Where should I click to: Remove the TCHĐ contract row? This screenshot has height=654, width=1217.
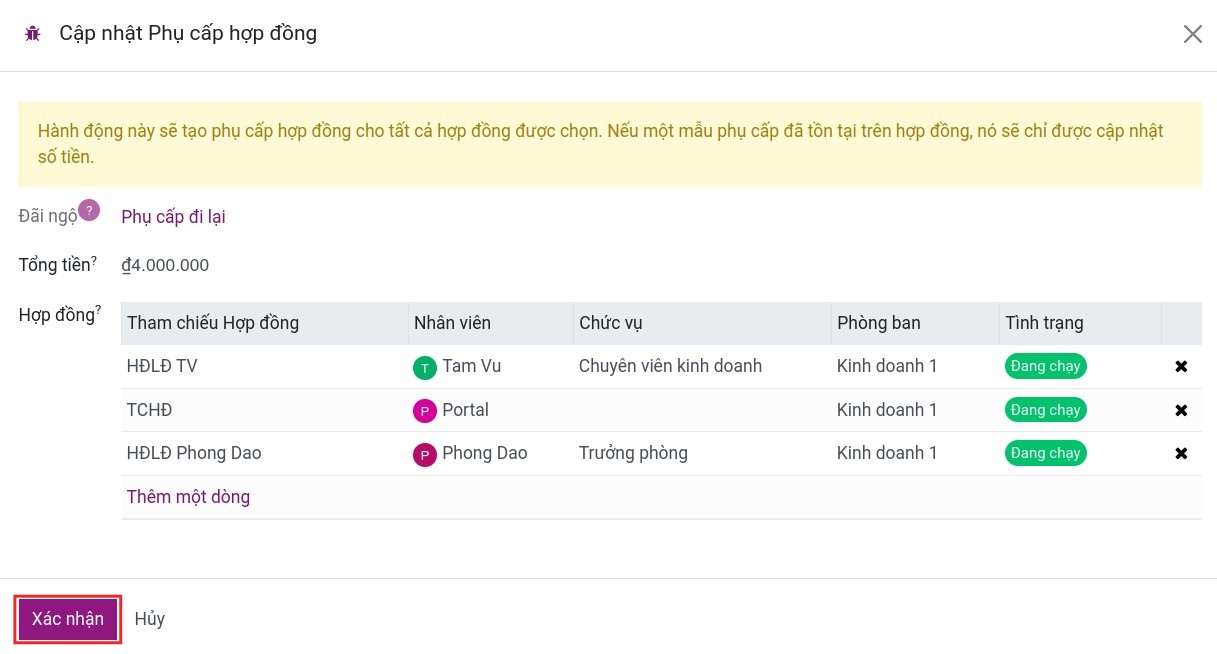1181,410
